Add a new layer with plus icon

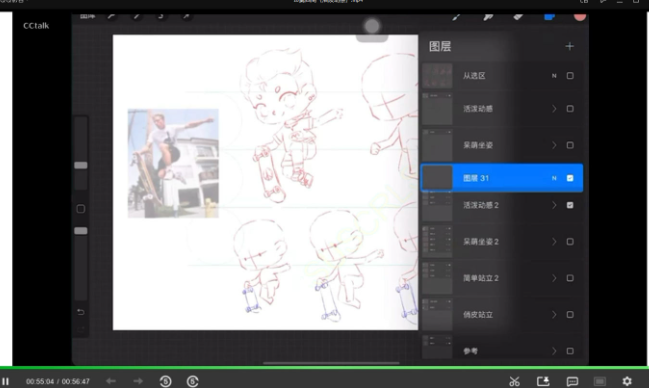point(570,46)
